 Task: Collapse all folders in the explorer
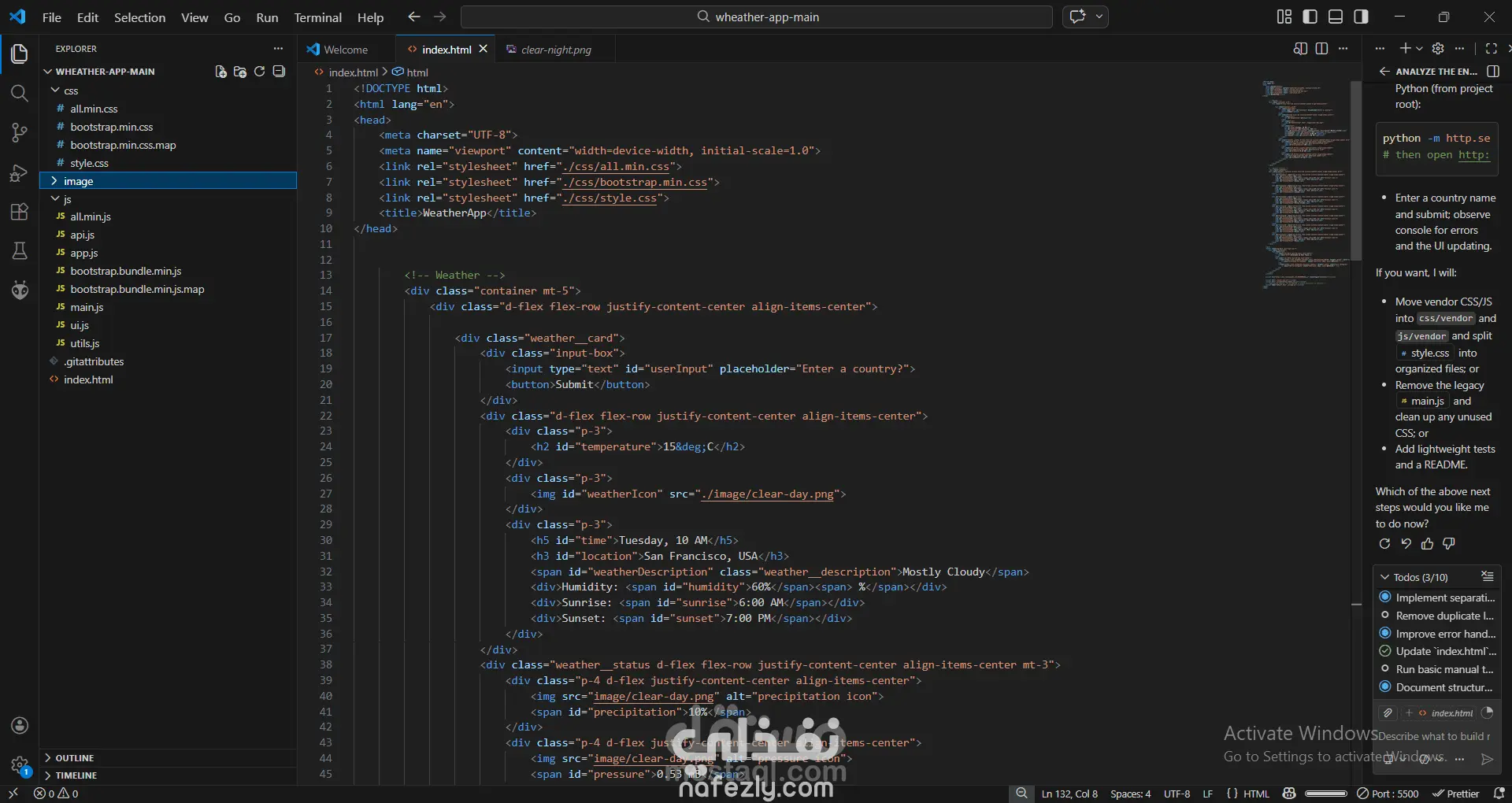(x=279, y=72)
